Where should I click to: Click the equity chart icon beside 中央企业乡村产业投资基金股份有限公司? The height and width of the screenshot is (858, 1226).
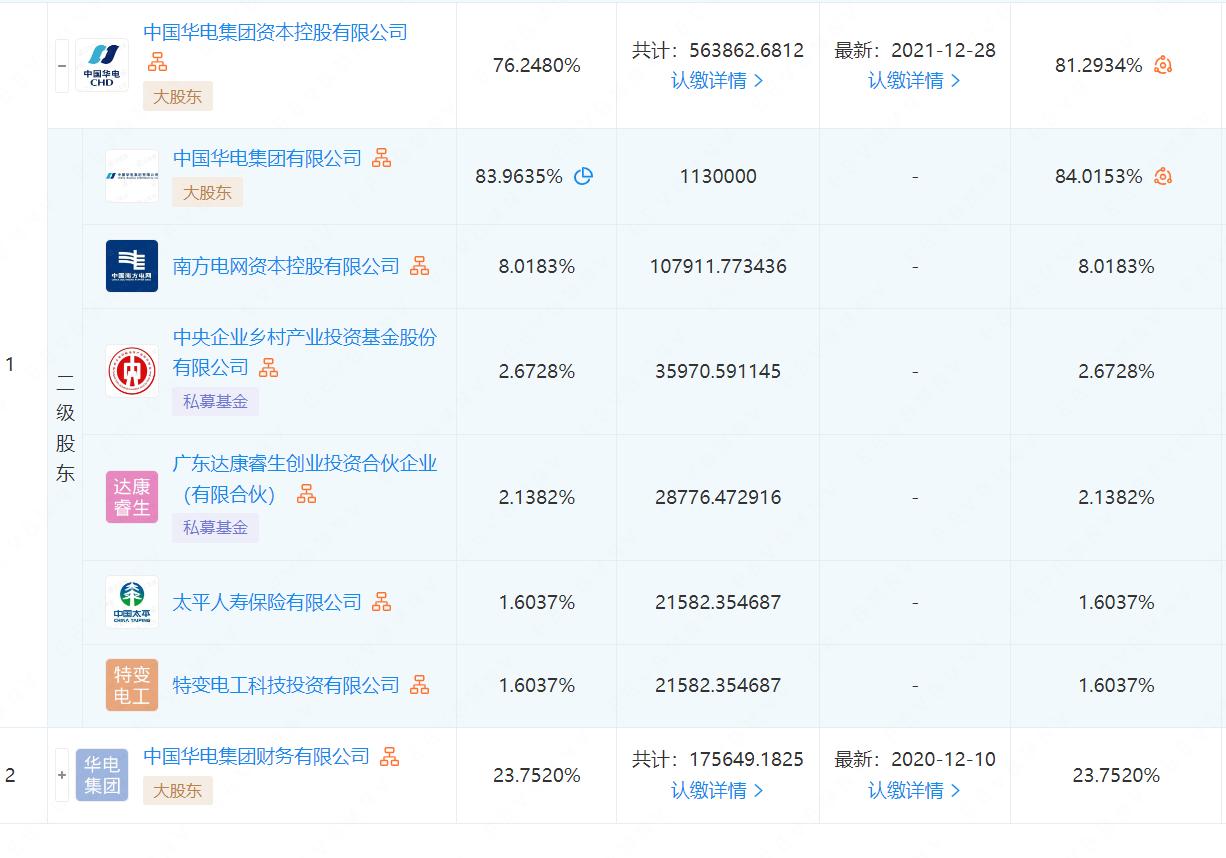pyautogui.click(x=266, y=368)
